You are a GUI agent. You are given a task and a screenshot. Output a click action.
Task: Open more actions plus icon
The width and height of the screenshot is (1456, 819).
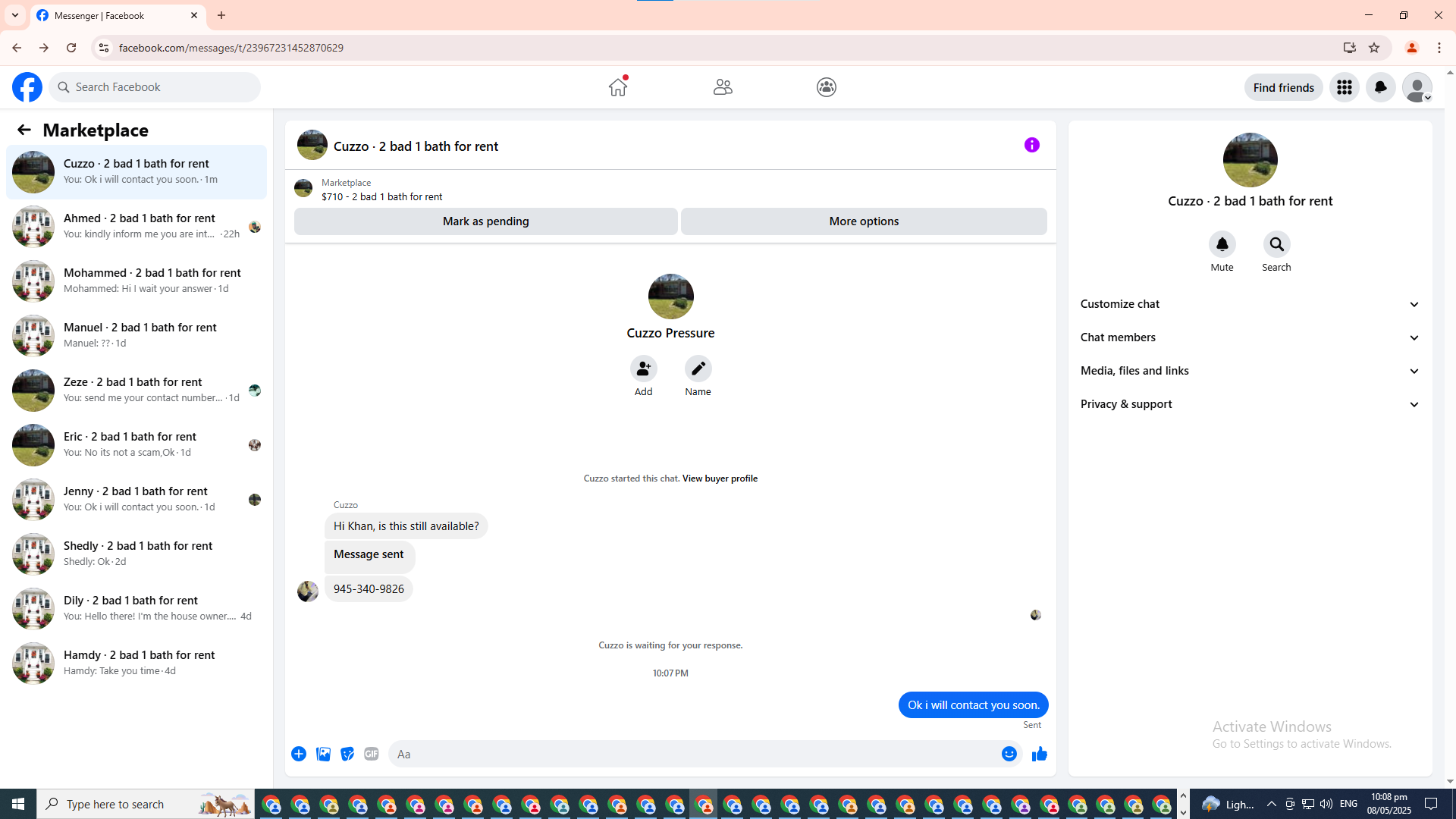pos(299,754)
